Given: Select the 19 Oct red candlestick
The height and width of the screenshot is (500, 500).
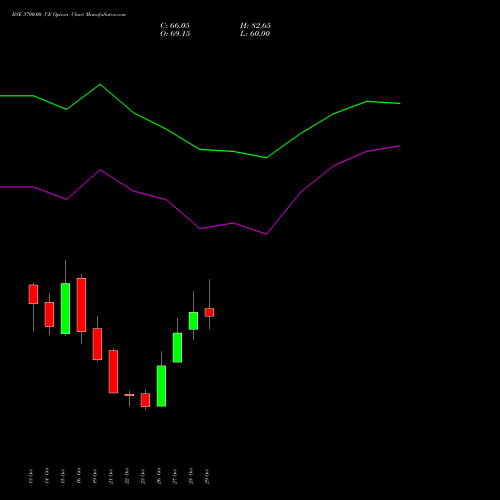Looking at the screenshot, I should [x=97, y=344].
